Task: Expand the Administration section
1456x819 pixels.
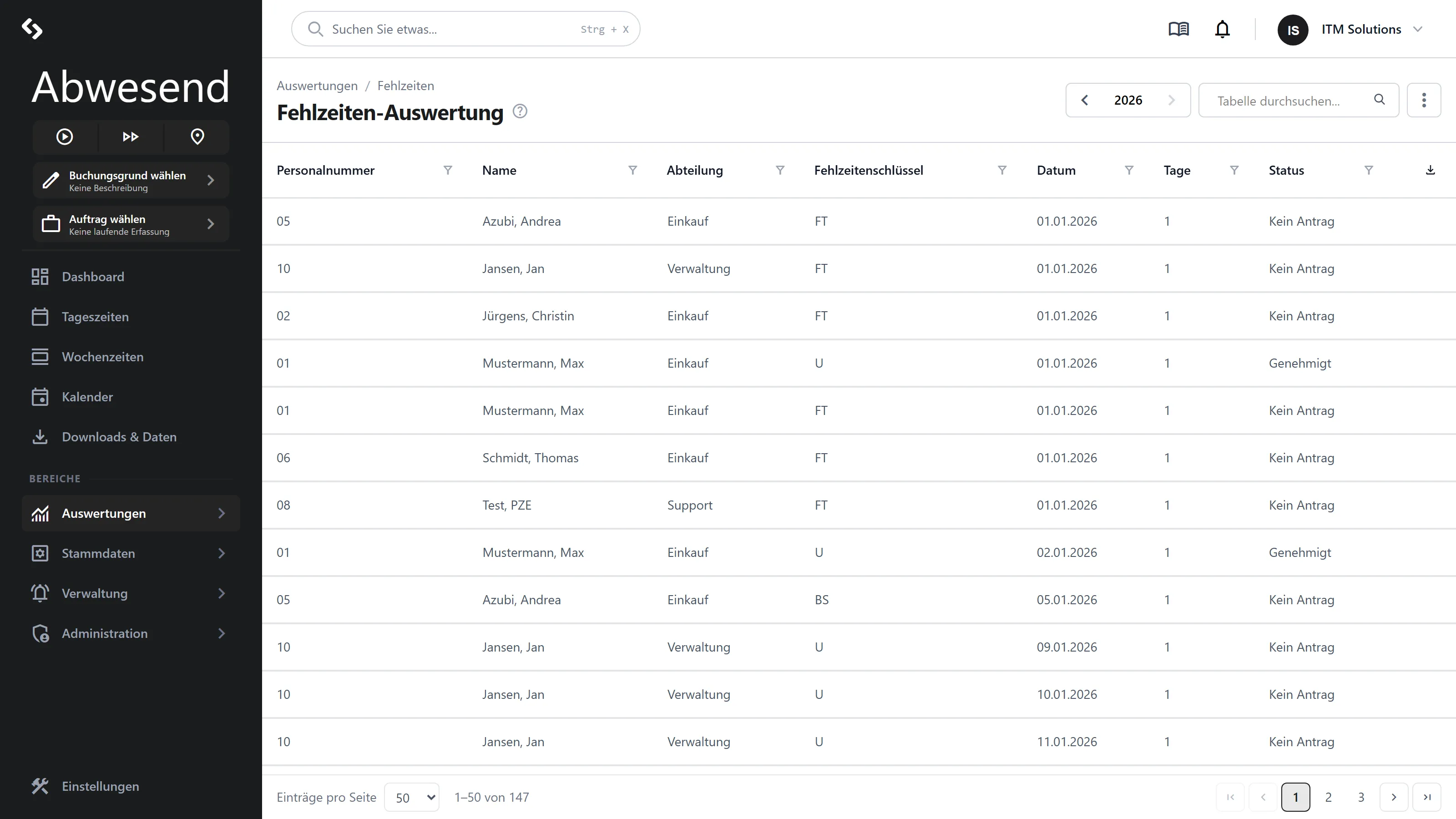Action: (x=131, y=634)
